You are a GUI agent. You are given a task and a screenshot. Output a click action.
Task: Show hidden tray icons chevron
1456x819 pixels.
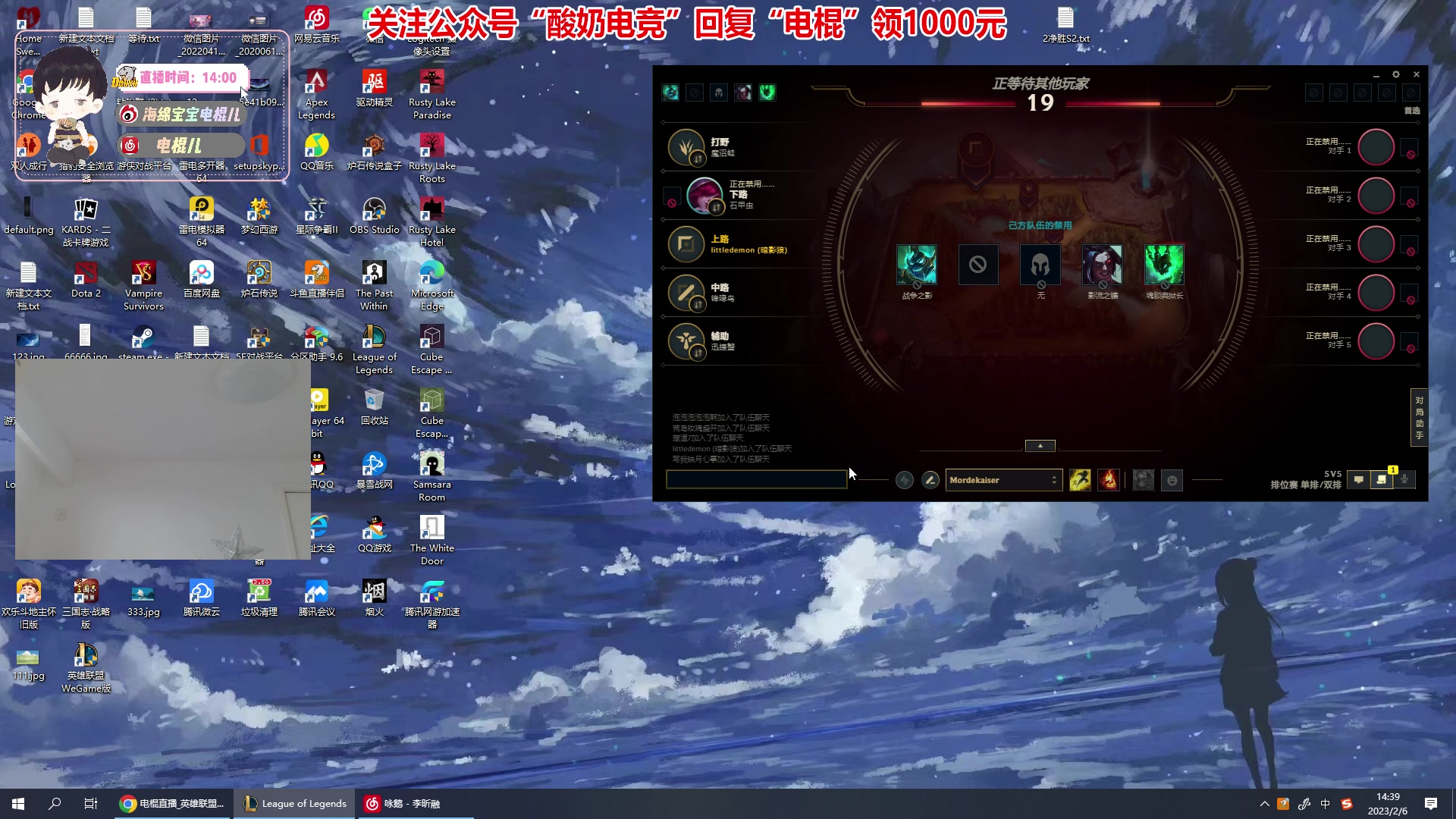[1264, 804]
